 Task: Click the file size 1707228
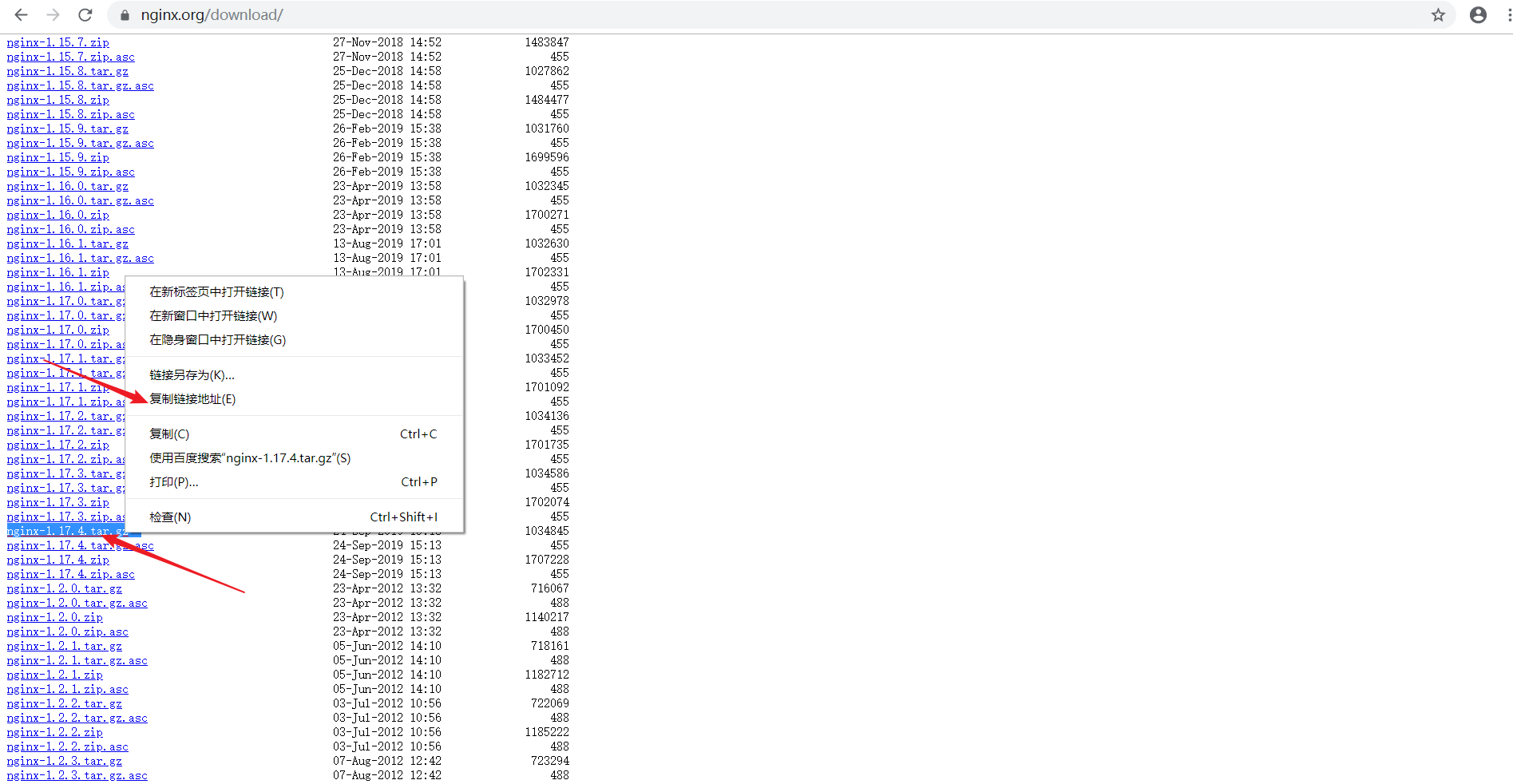547,560
